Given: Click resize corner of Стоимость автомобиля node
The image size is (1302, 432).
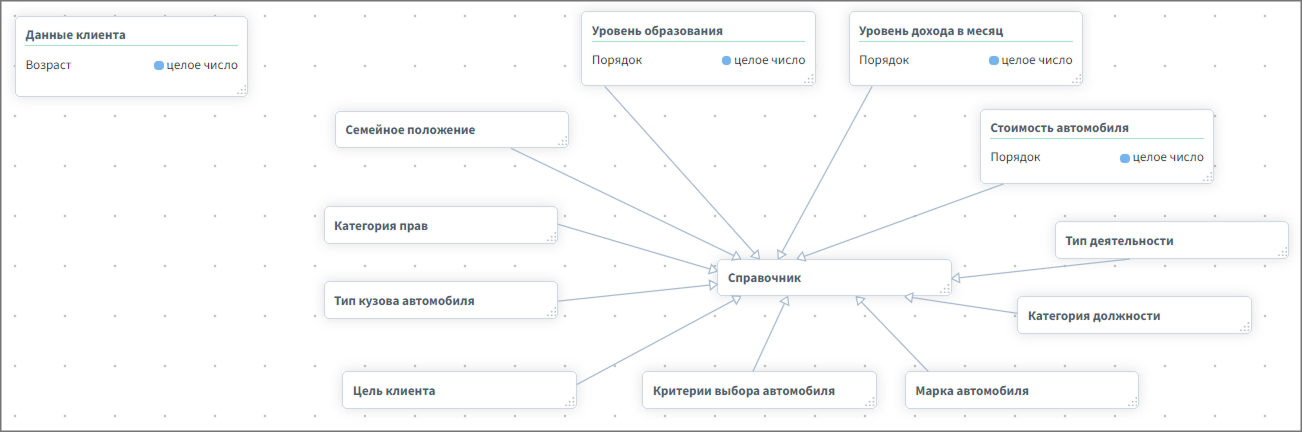Looking at the screenshot, I should tap(1207, 177).
